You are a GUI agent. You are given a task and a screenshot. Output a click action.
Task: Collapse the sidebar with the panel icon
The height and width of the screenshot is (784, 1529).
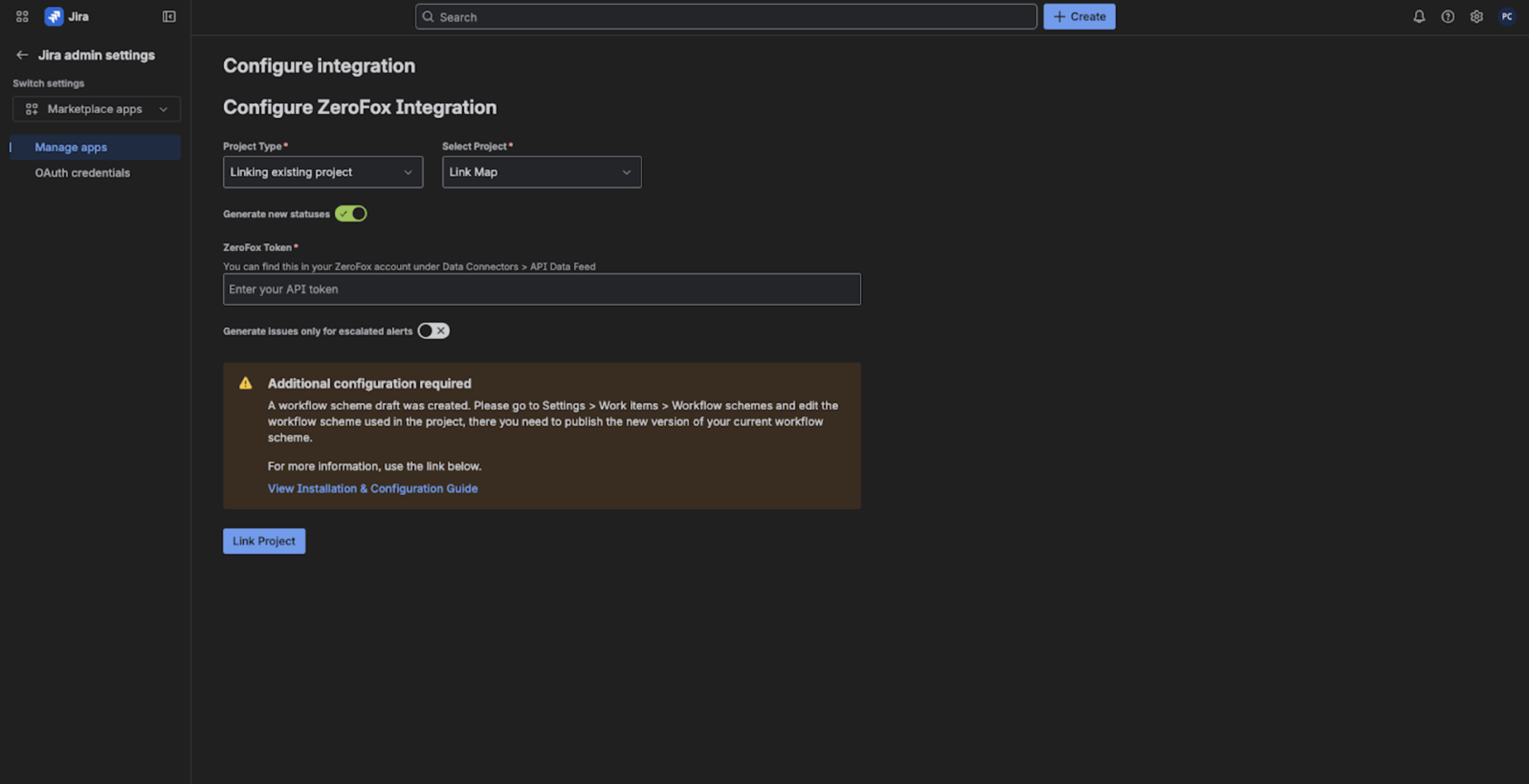coord(169,17)
